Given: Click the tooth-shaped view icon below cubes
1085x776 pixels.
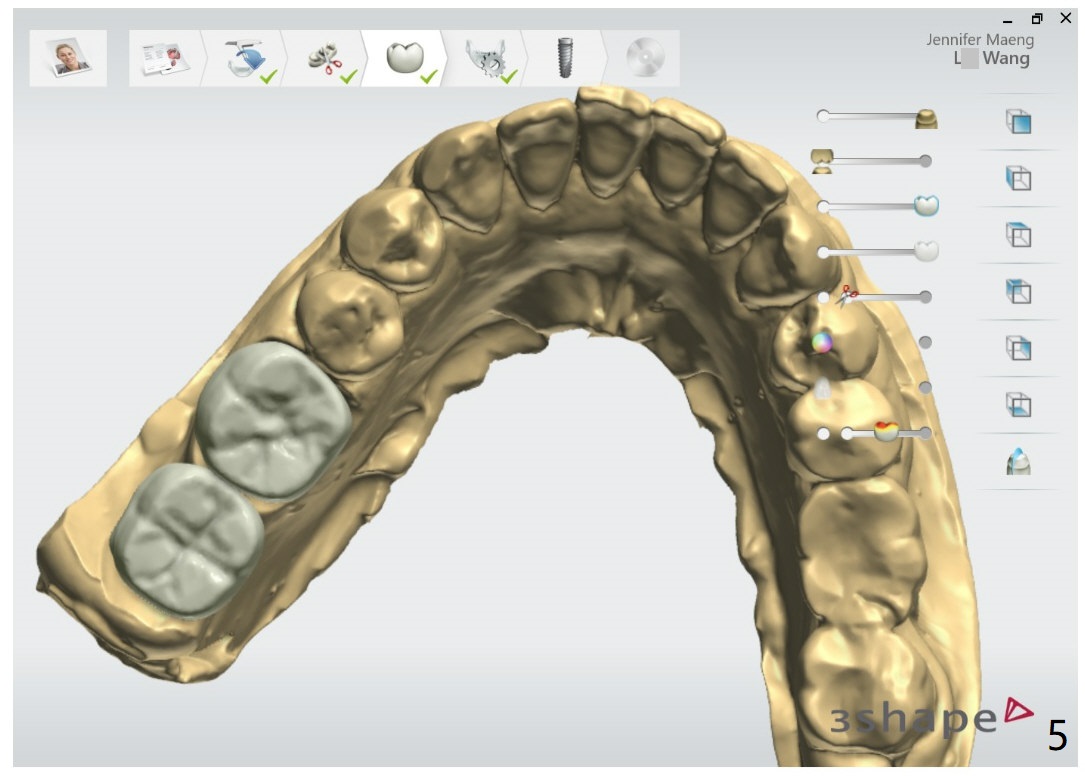Looking at the screenshot, I should click(x=1018, y=462).
